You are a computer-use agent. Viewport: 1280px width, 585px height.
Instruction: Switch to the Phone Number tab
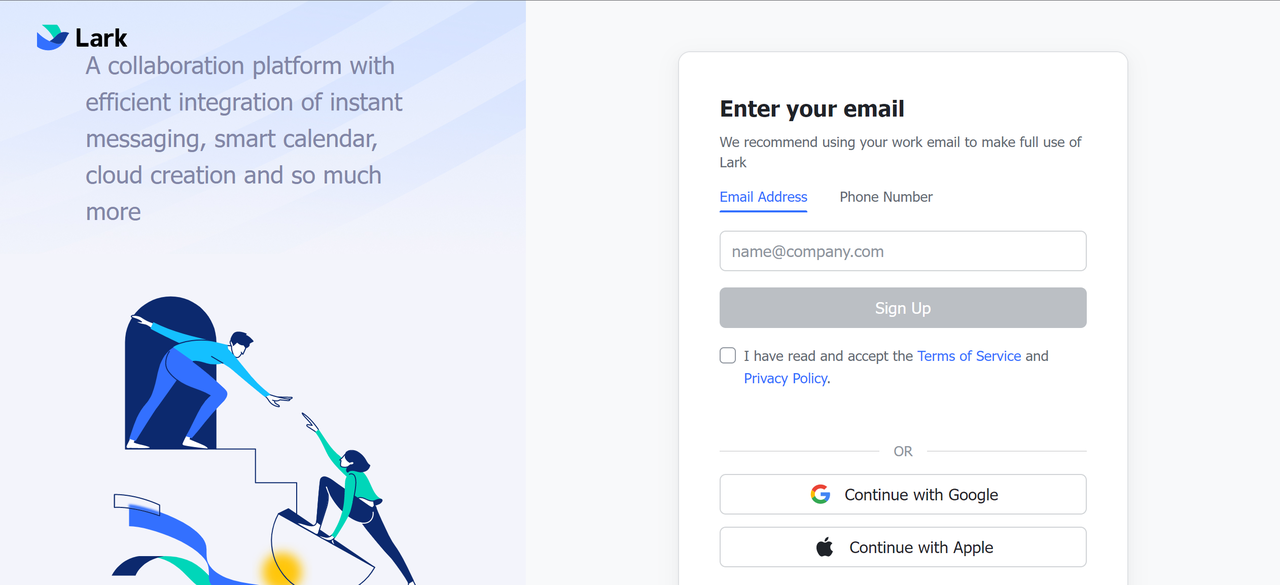click(886, 197)
